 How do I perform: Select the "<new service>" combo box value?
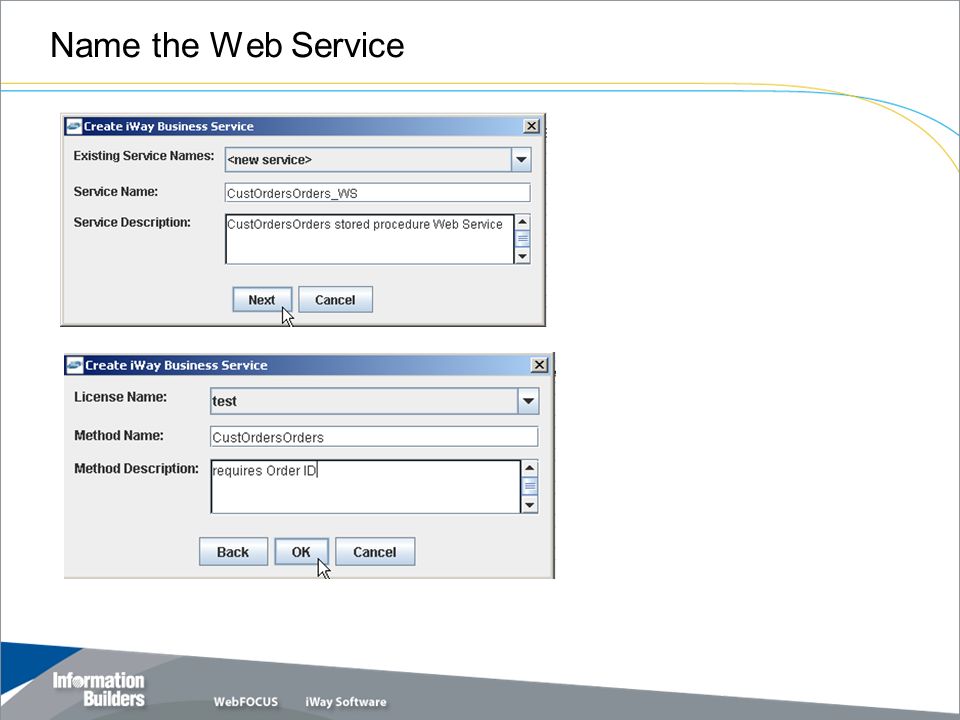pos(269,160)
